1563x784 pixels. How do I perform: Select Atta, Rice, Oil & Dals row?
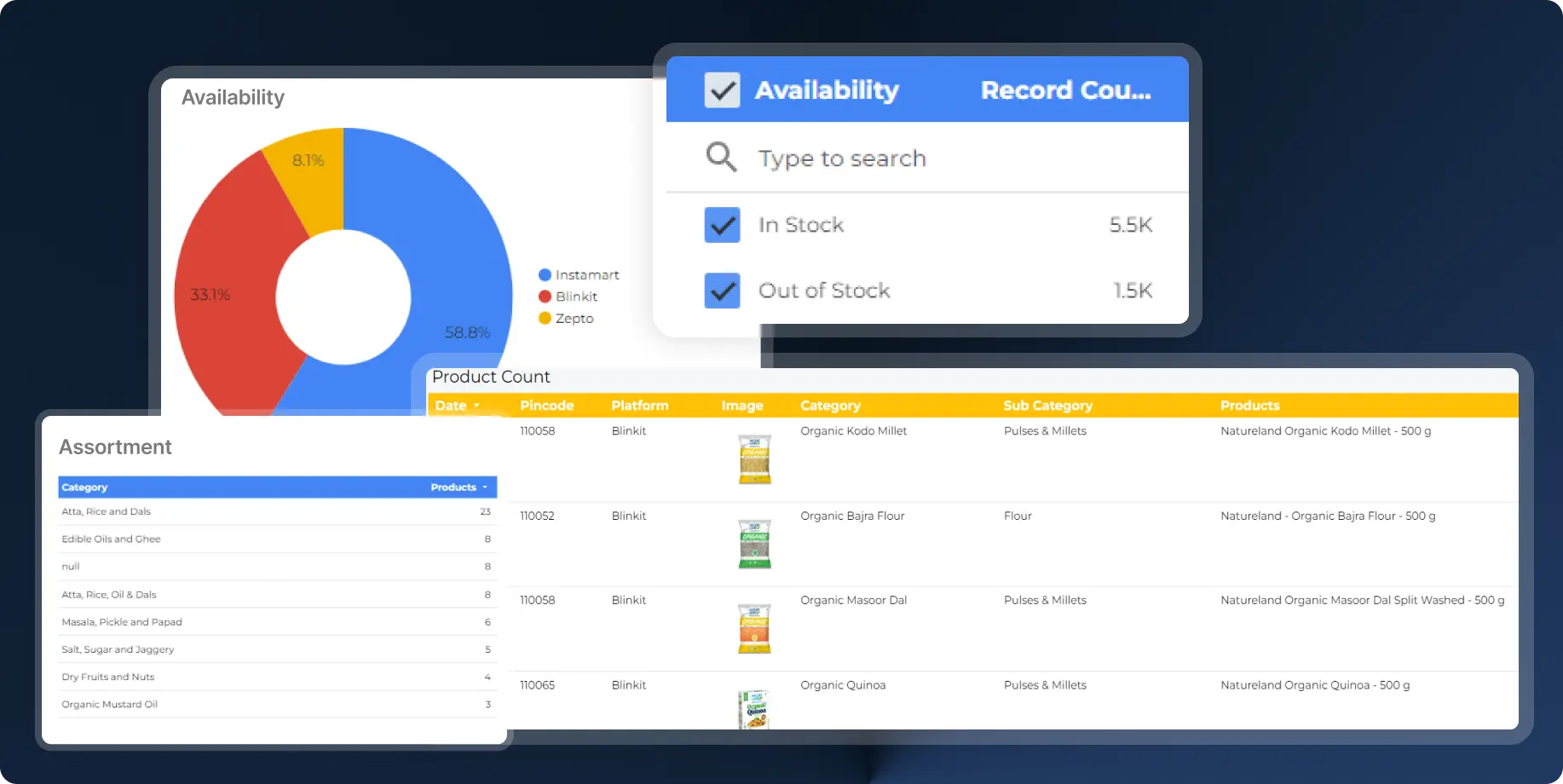[x=277, y=595]
